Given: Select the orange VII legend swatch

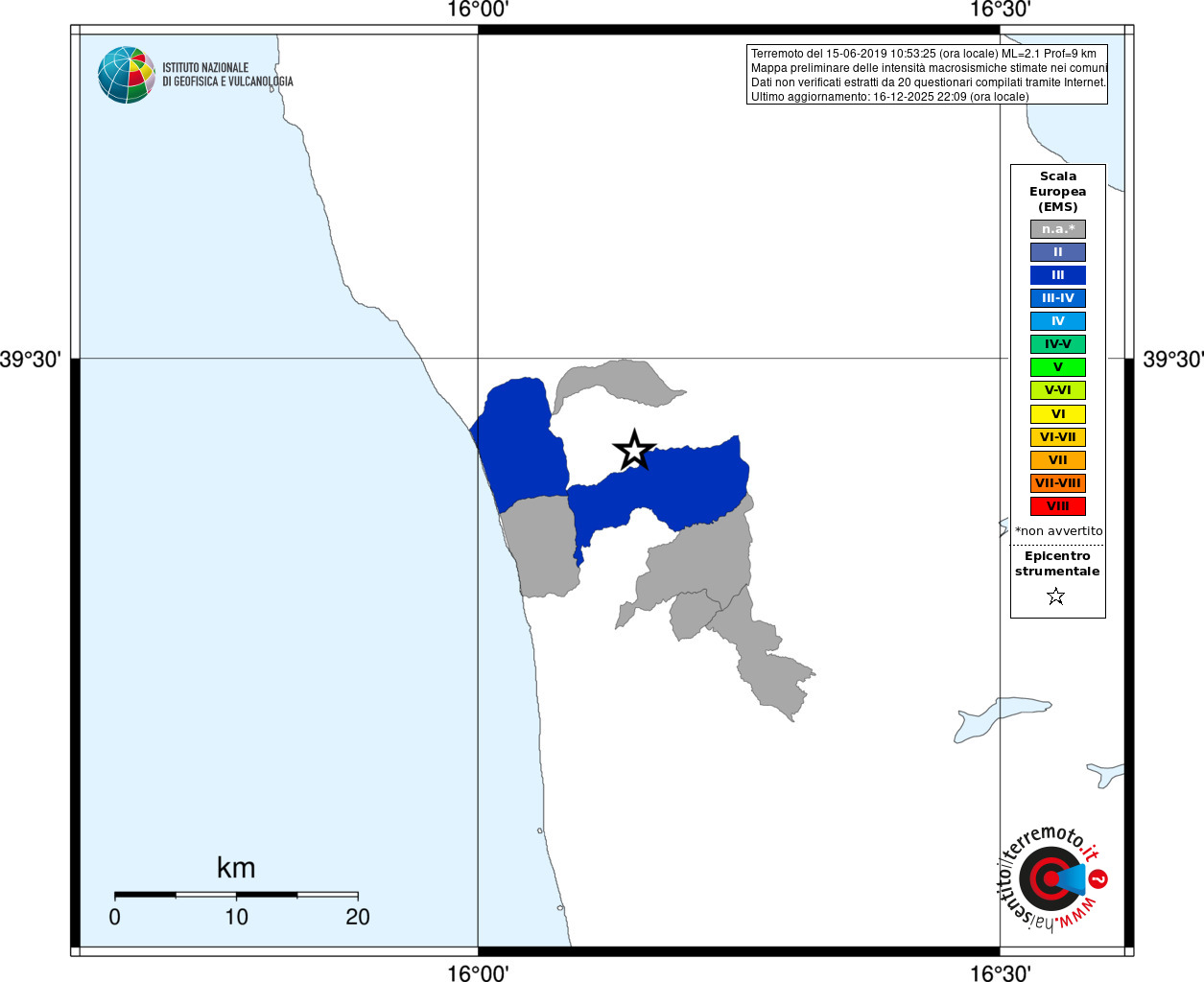Looking at the screenshot, I should (1058, 460).
